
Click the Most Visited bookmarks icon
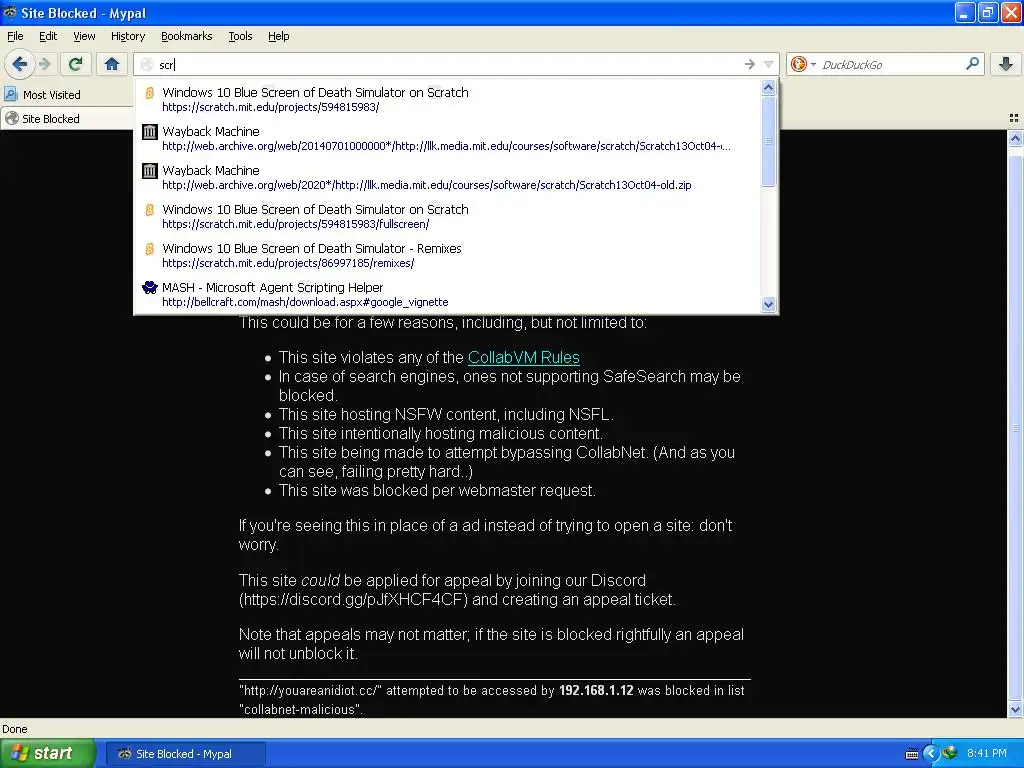[11, 94]
